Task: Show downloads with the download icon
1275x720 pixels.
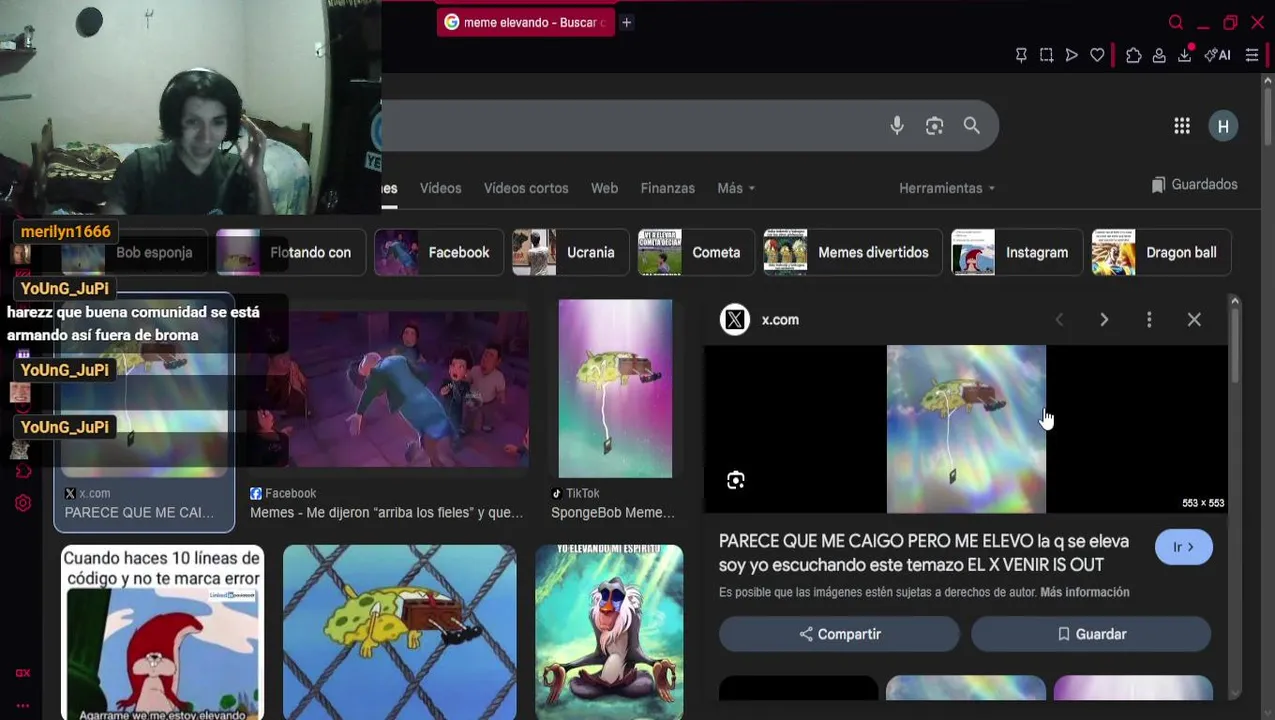Action: [x=1185, y=55]
